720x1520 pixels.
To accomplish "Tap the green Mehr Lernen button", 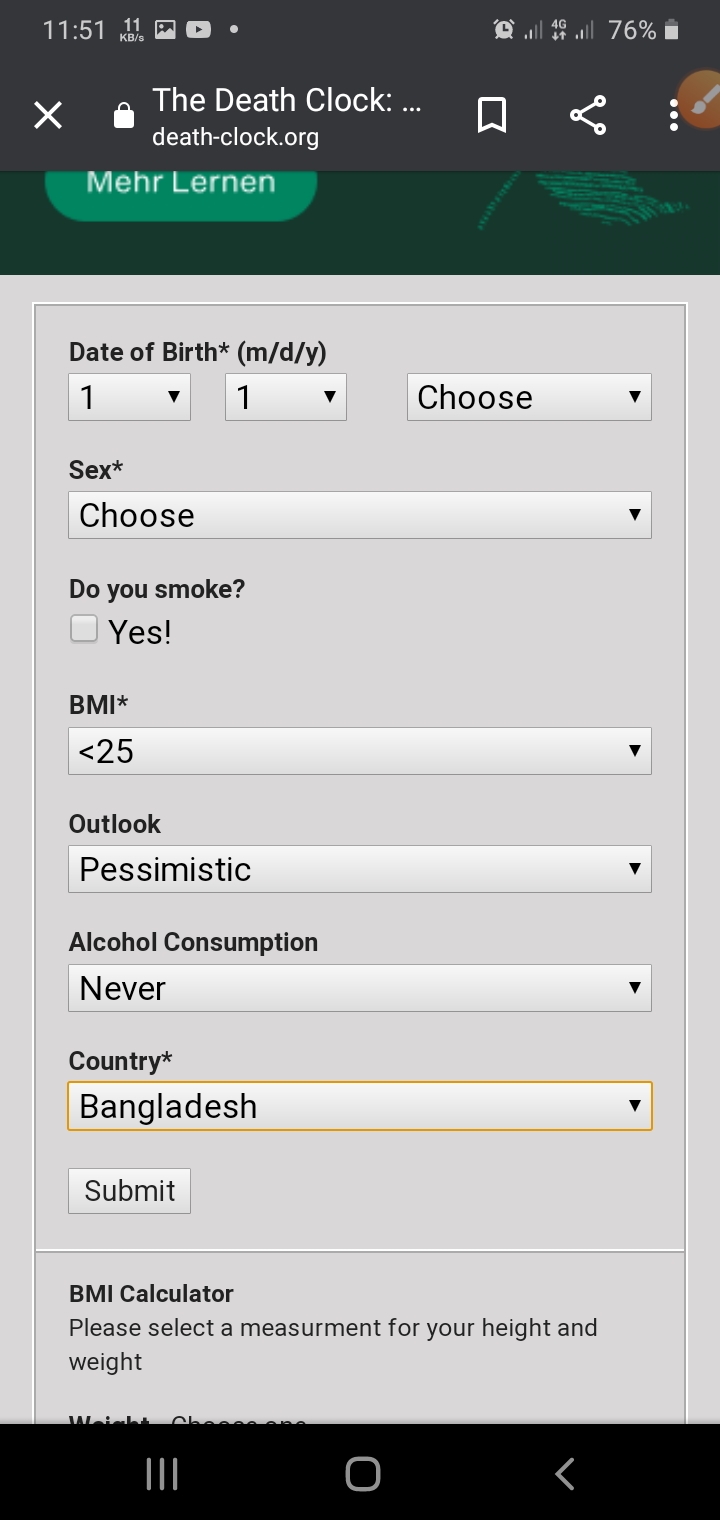I will (x=181, y=186).
